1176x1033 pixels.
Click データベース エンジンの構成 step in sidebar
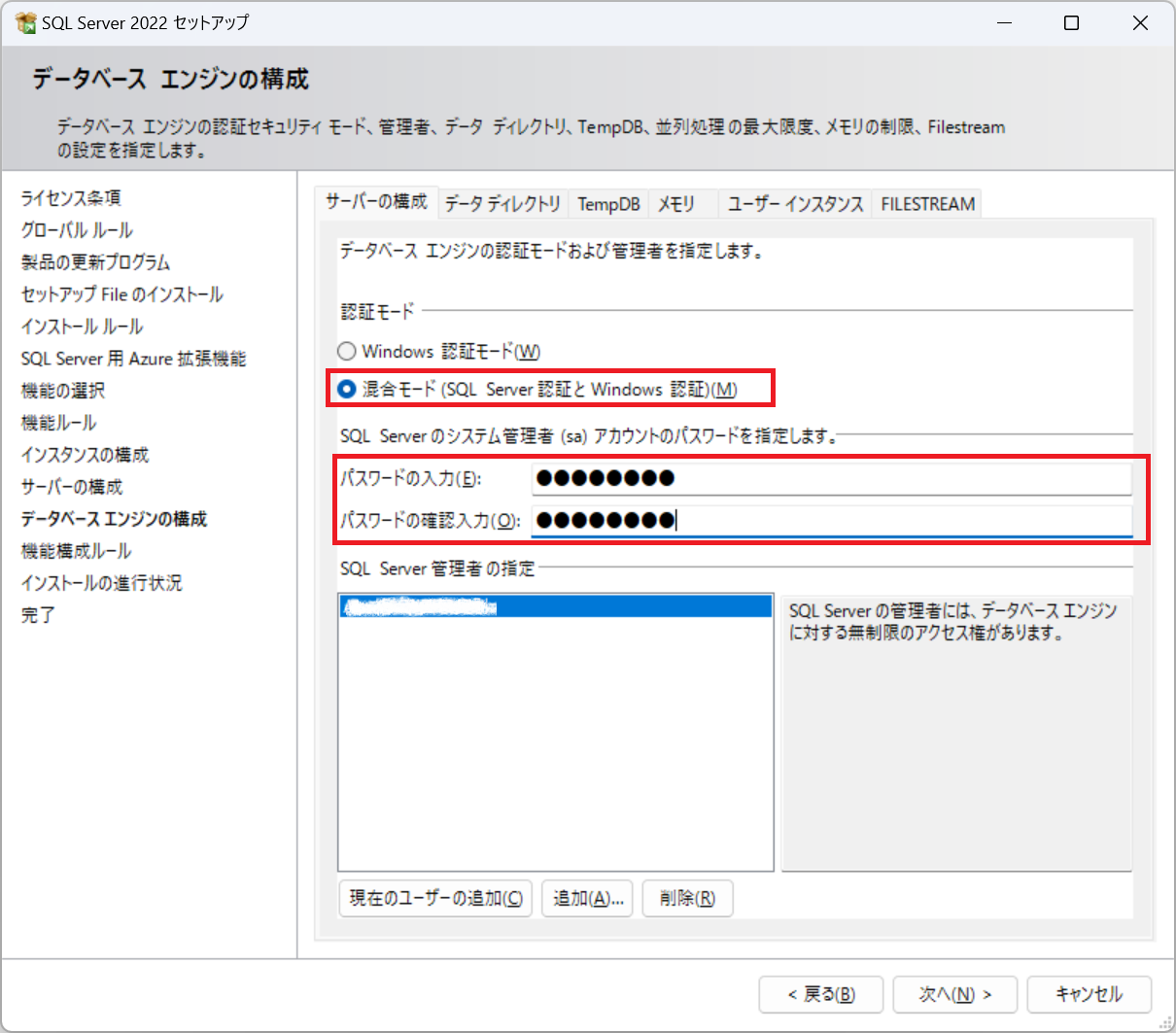[114, 519]
